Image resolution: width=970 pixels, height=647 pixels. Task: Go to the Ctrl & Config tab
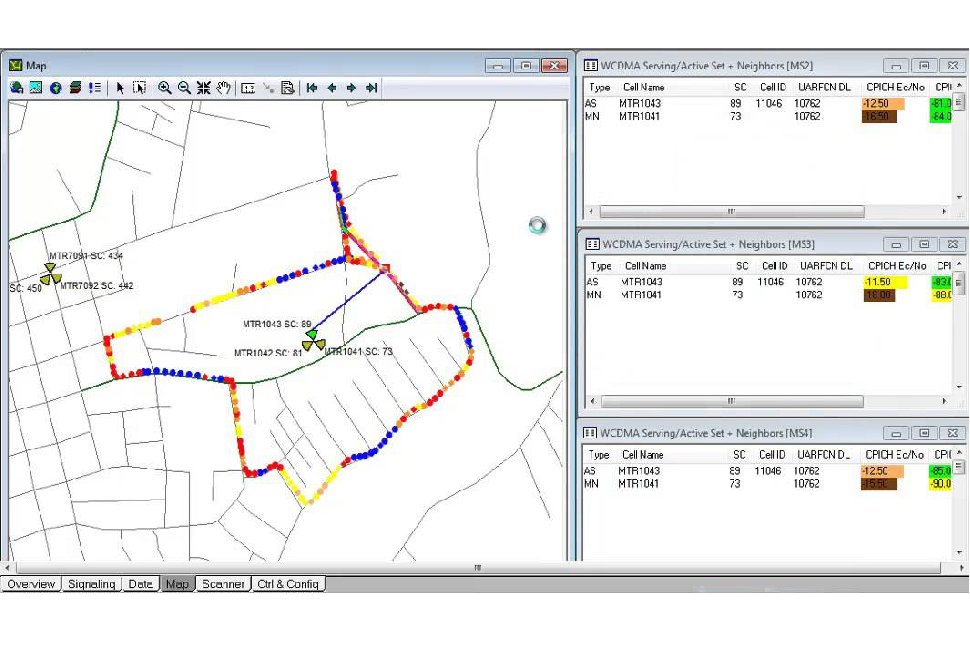tap(288, 584)
